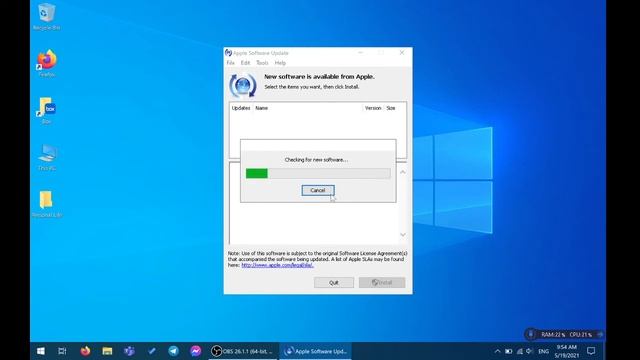The height and width of the screenshot is (360, 640).
Task: Click the Updates column header
Action: (x=241, y=108)
